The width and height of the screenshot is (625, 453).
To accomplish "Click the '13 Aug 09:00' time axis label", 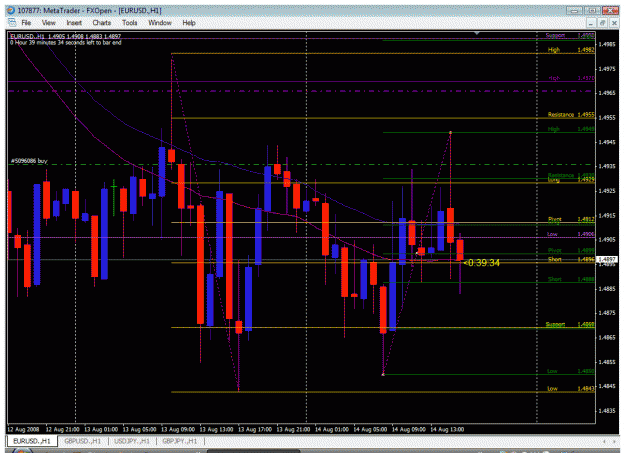I will [x=178, y=429].
